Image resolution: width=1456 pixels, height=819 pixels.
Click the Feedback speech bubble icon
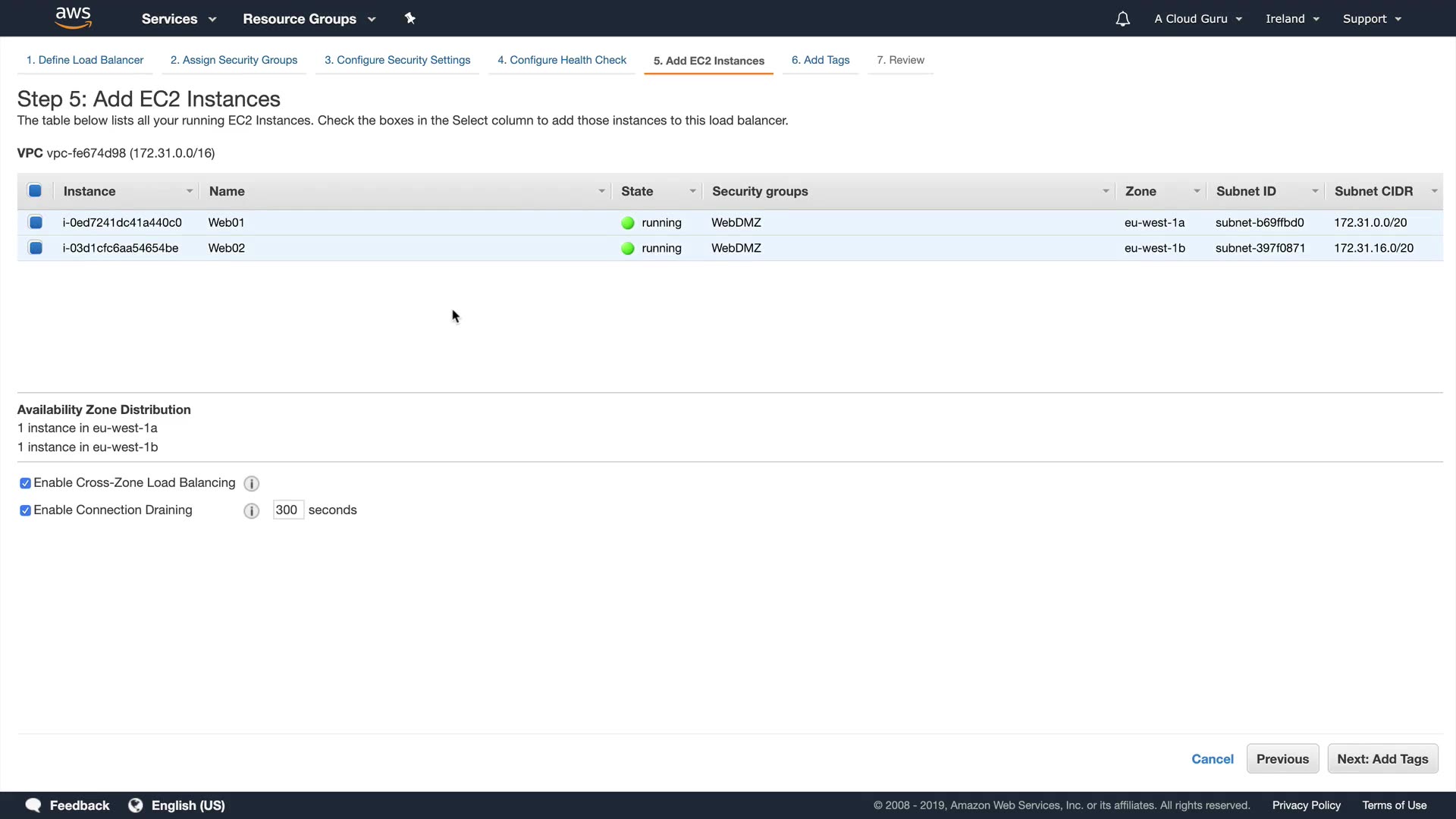coord(33,805)
